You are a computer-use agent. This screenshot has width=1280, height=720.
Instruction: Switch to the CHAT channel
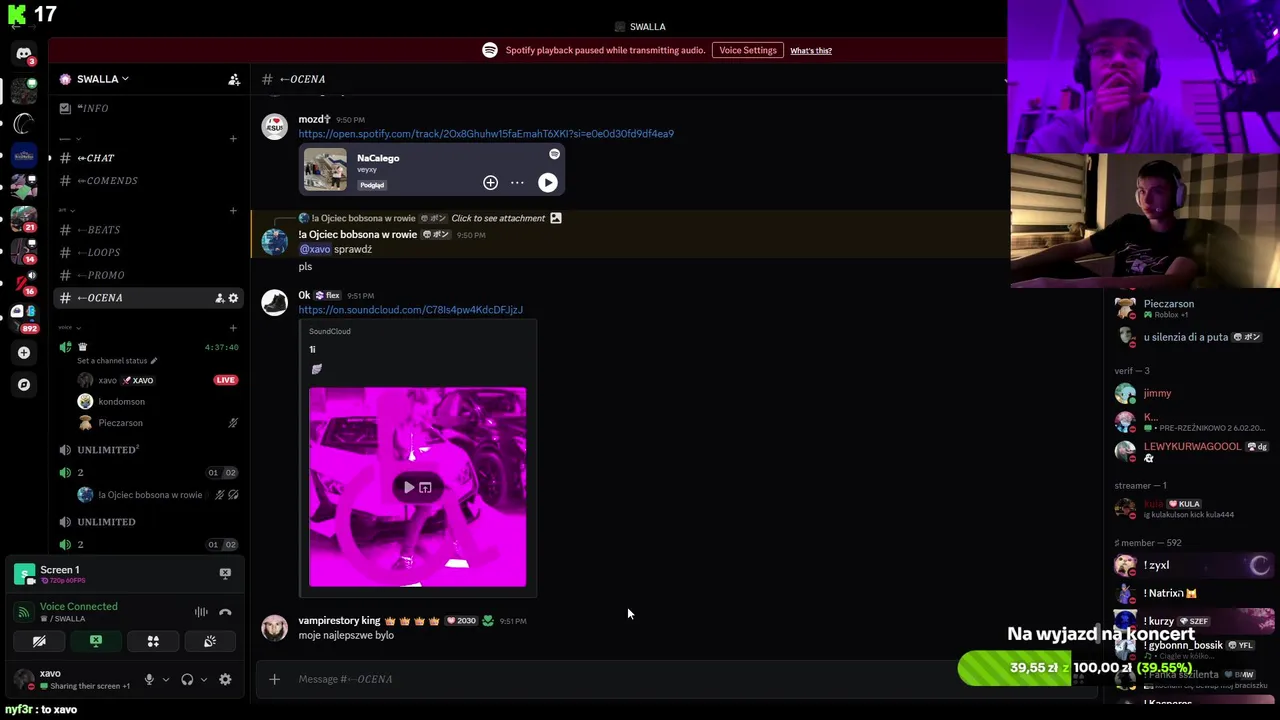pyautogui.click(x=149, y=158)
